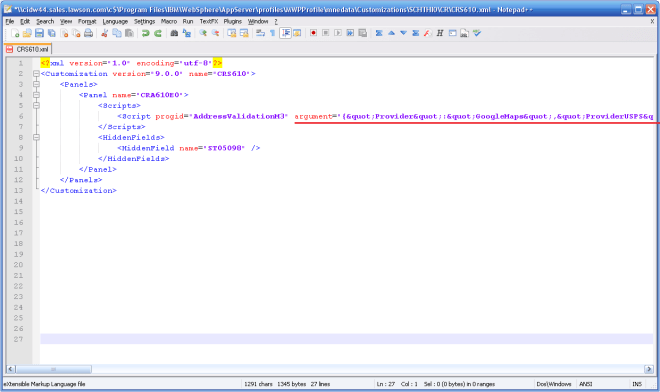This screenshot has height=392, width=660.
Task: Collapse the Panels node fold marker
Action: (36, 84)
